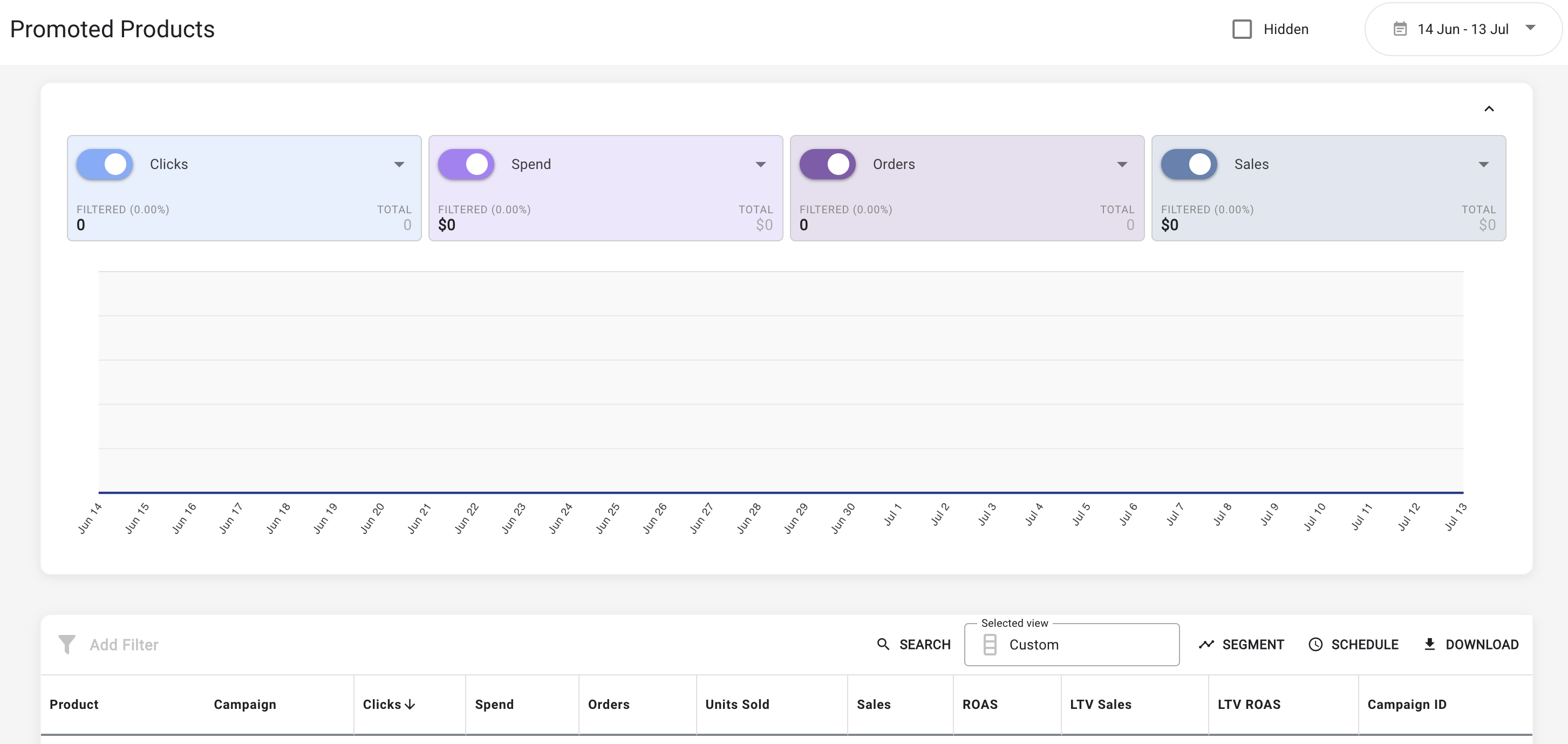
Task: Click the Download arrow icon
Action: coord(1429,644)
